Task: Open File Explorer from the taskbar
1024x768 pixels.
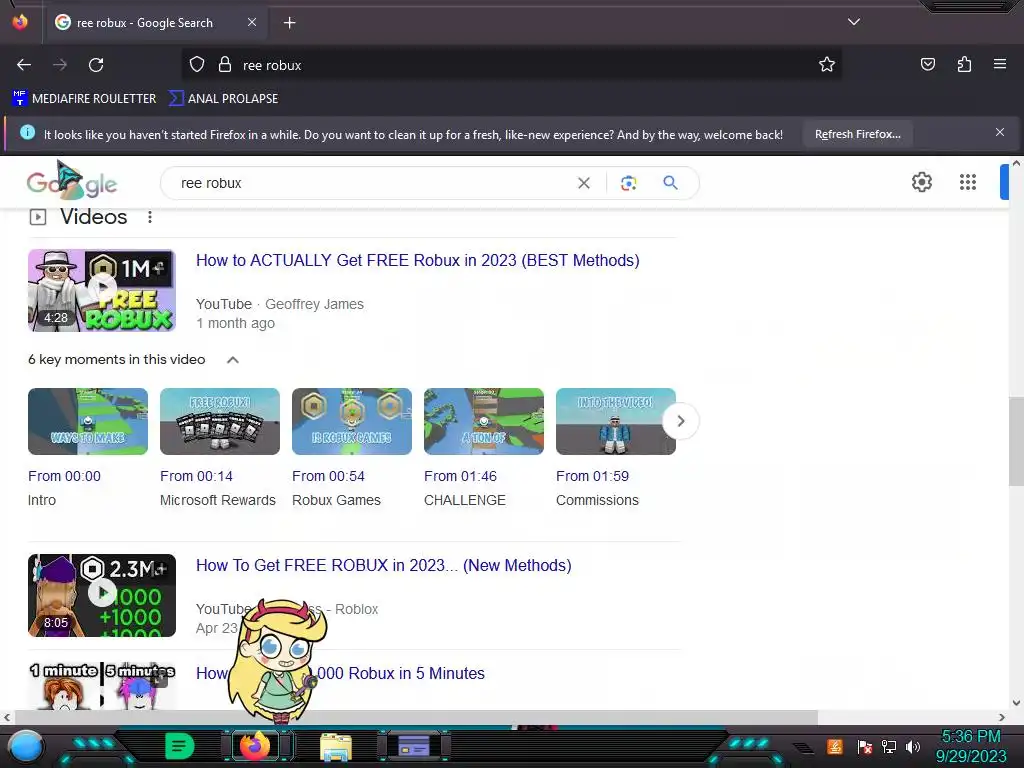Action: click(x=336, y=746)
